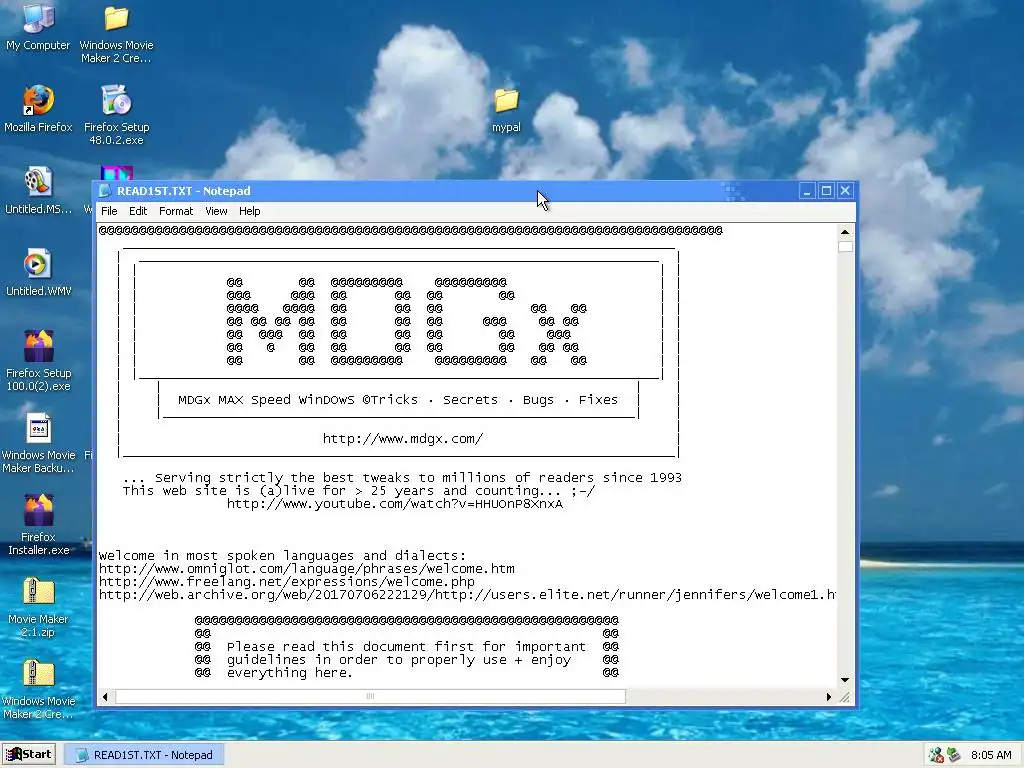Select Windows Movie Maker Backu... file icon
Viewport: 1024px width, 768px height.
tap(38, 443)
